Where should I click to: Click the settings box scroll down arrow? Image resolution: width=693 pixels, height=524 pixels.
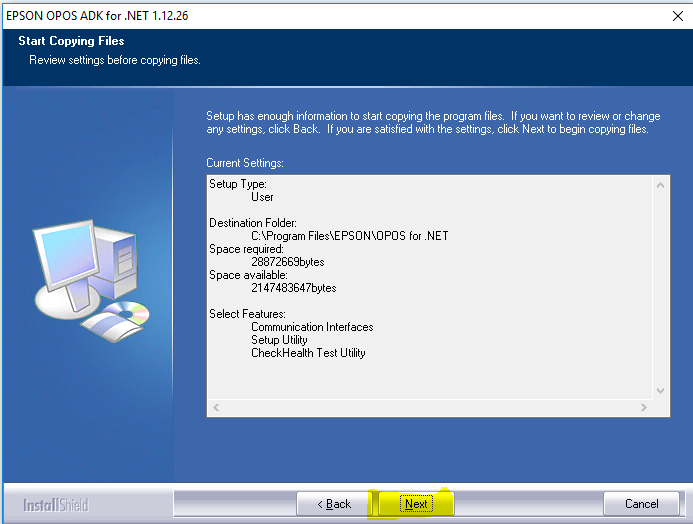click(660, 391)
